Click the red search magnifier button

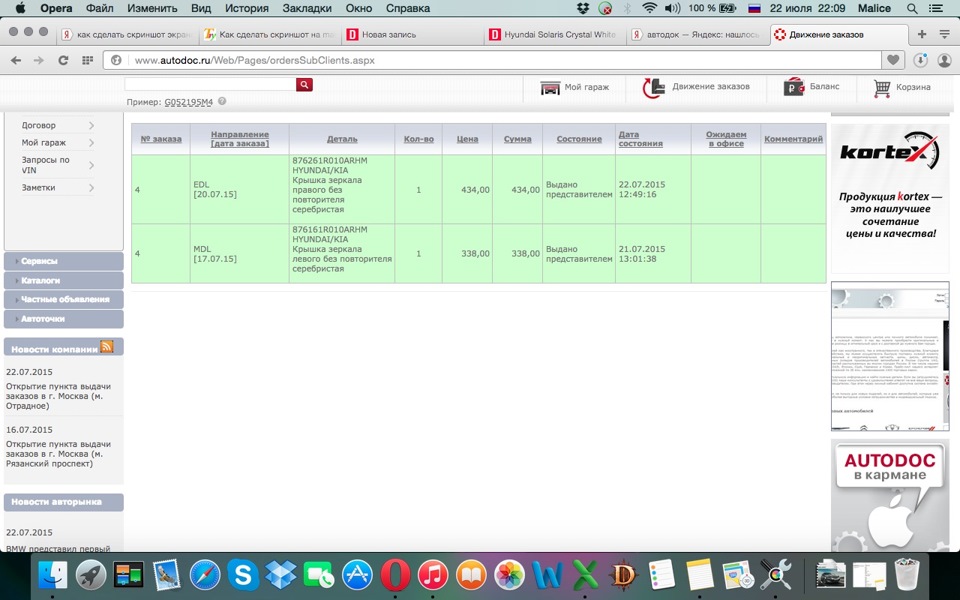tap(304, 84)
